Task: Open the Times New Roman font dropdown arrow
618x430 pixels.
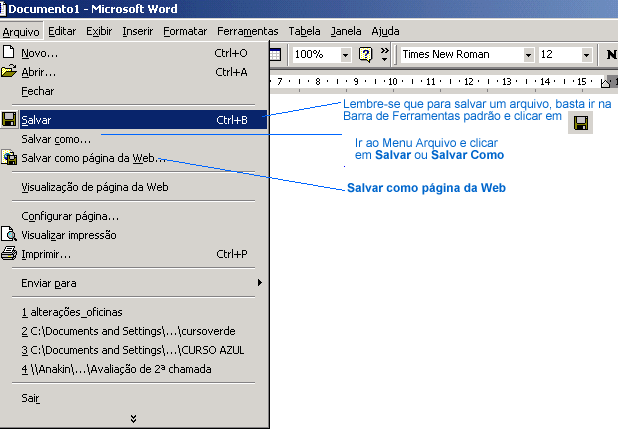Action: coord(529,55)
